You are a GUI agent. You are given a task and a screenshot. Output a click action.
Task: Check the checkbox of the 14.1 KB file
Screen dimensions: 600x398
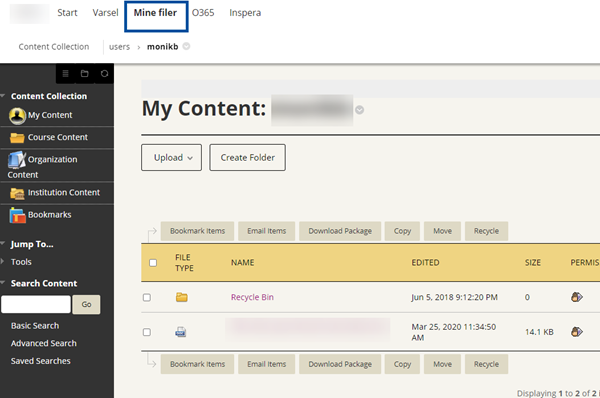pos(147,332)
